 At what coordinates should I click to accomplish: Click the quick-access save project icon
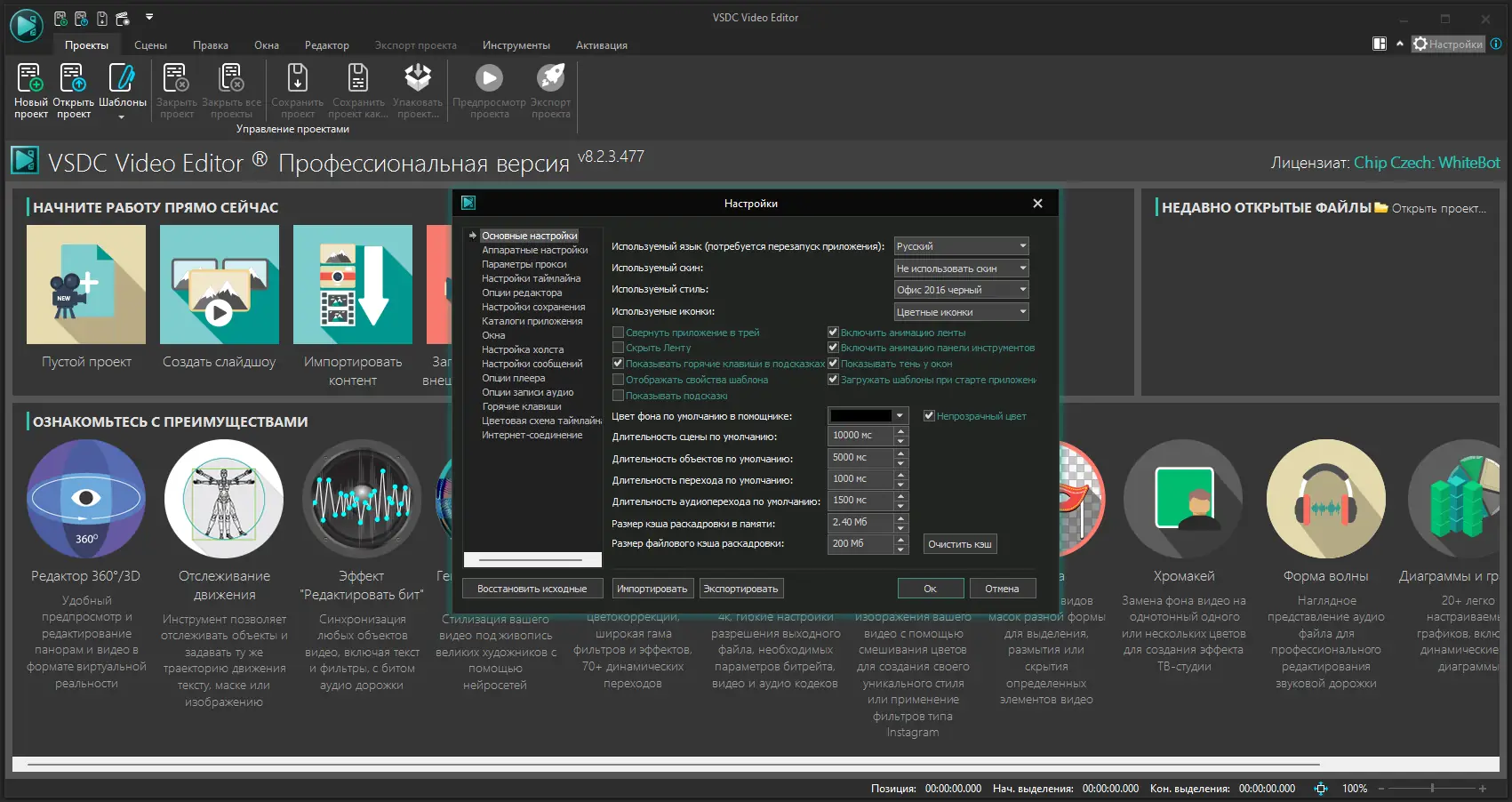102,18
